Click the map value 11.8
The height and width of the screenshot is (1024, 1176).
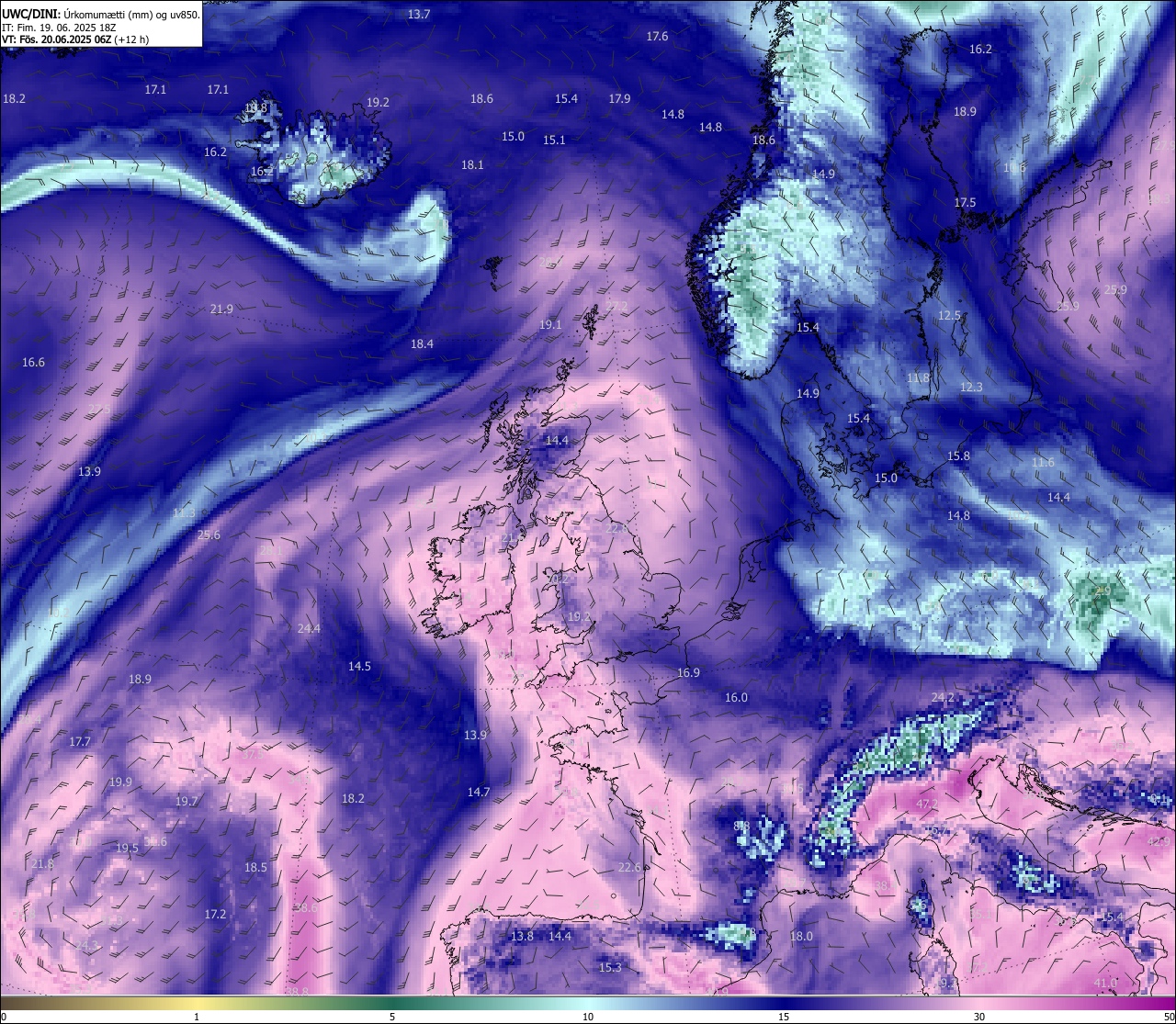918,378
